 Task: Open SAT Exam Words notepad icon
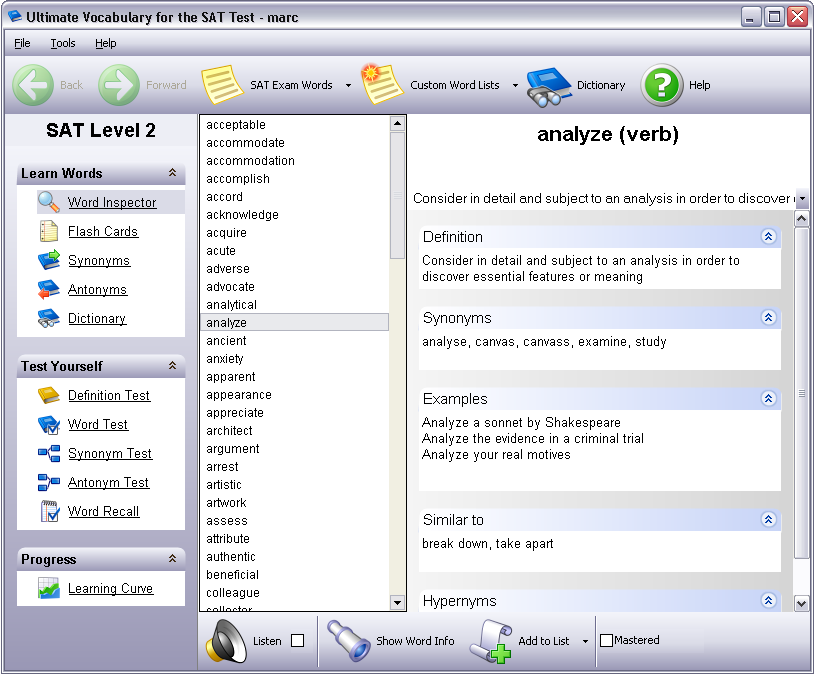point(222,84)
